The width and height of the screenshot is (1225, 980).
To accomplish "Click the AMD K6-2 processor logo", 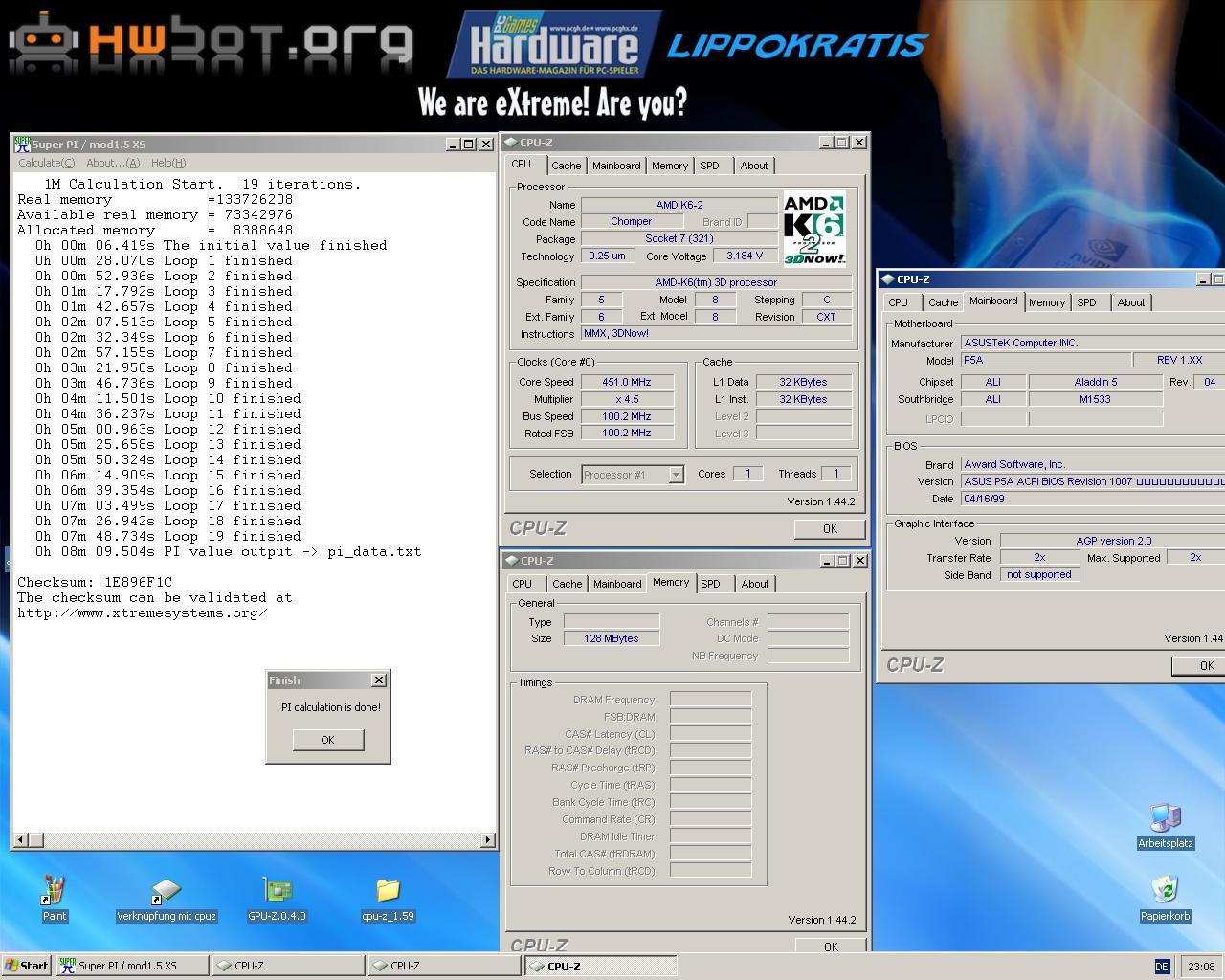I will (814, 230).
